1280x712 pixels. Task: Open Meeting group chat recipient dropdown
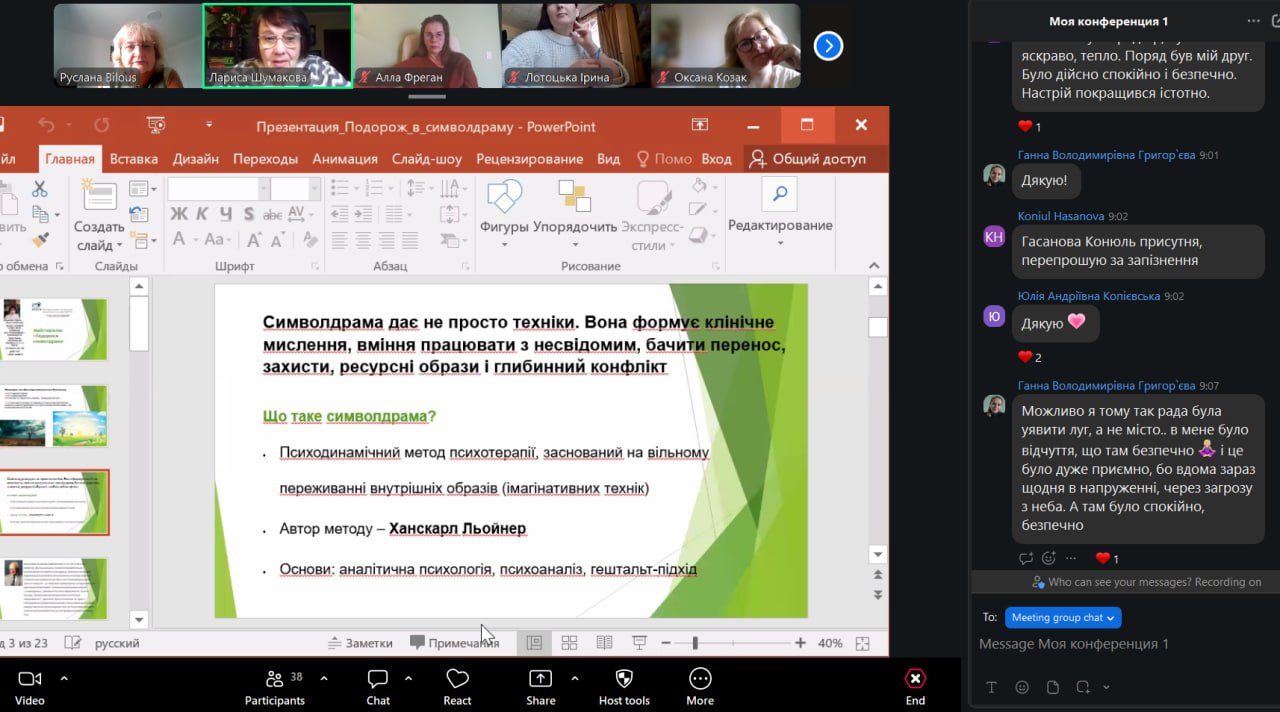[1063, 617]
